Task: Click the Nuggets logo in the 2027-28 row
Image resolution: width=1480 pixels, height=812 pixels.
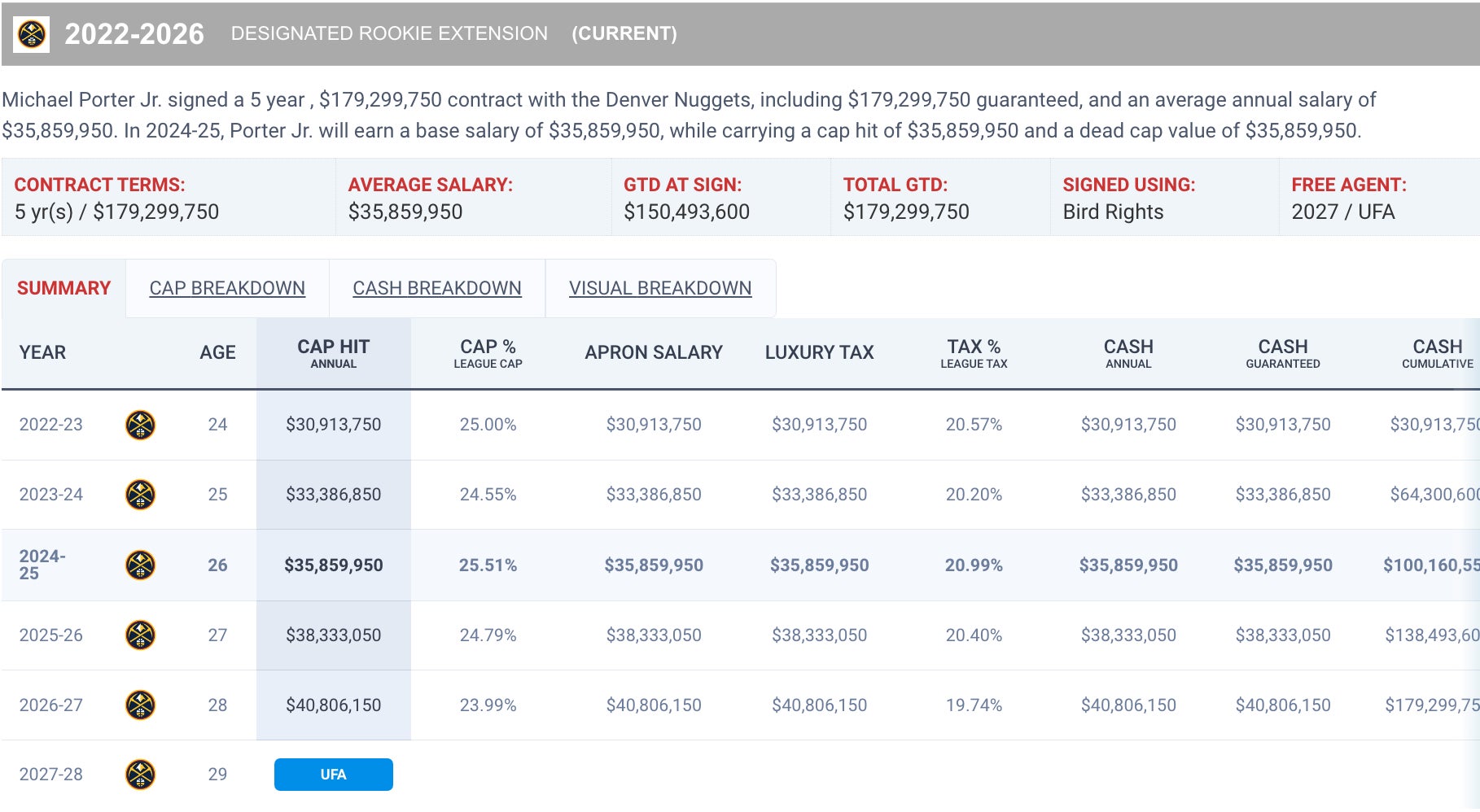Action: [140, 775]
